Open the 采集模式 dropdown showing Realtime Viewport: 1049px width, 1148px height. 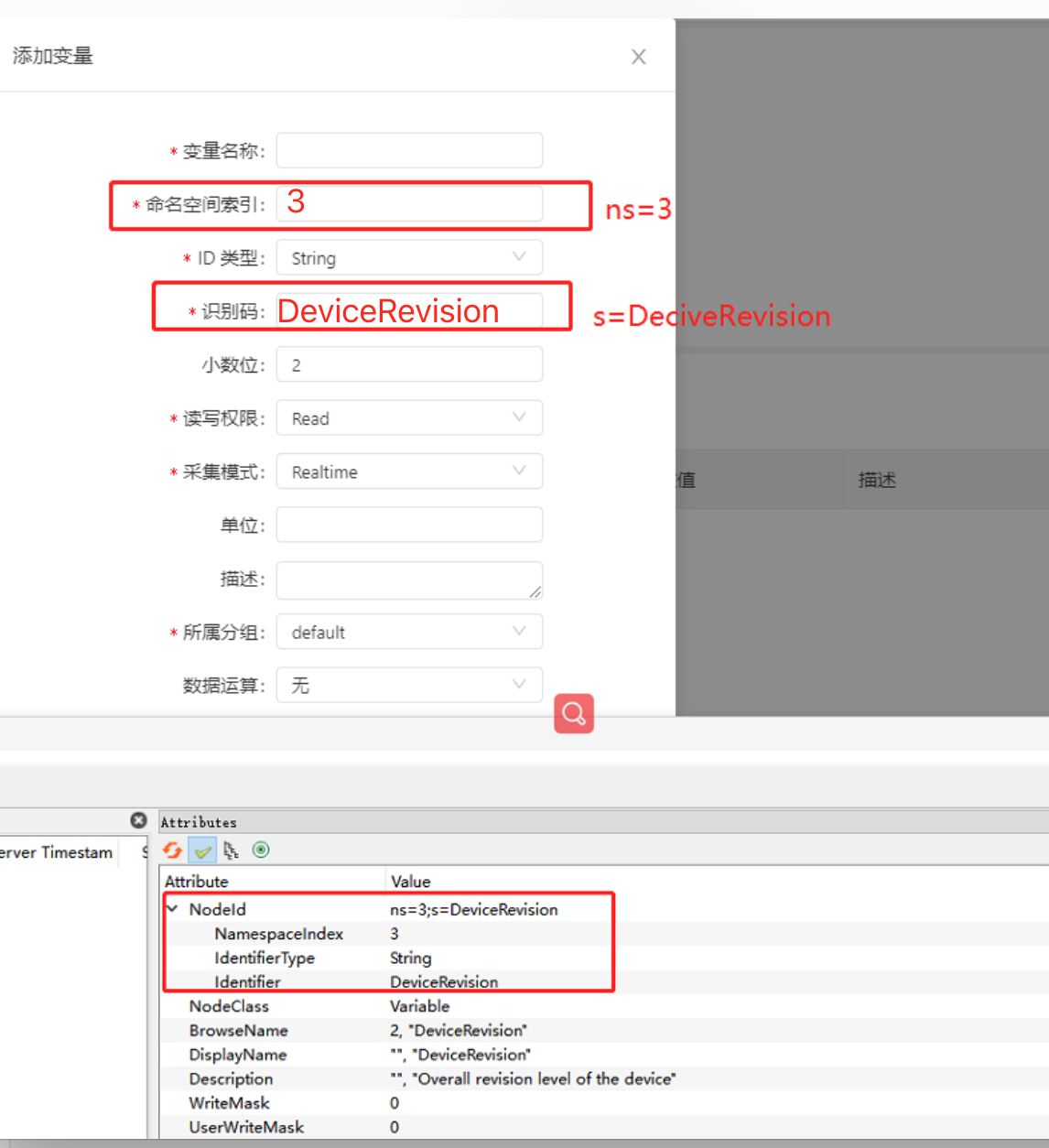(x=409, y=471)
